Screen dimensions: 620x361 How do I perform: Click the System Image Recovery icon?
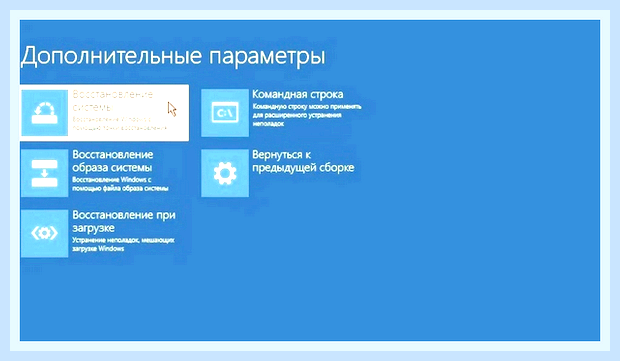tap(44, 173)
